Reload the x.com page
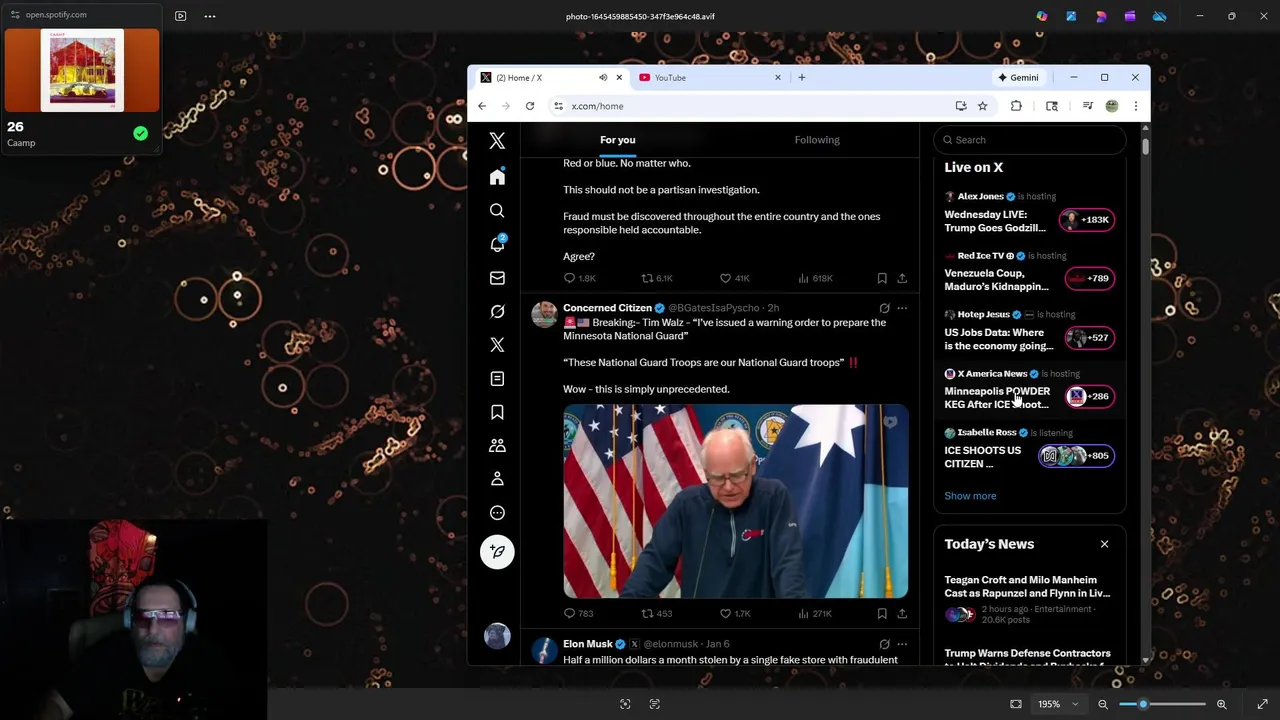 [530, 106]
